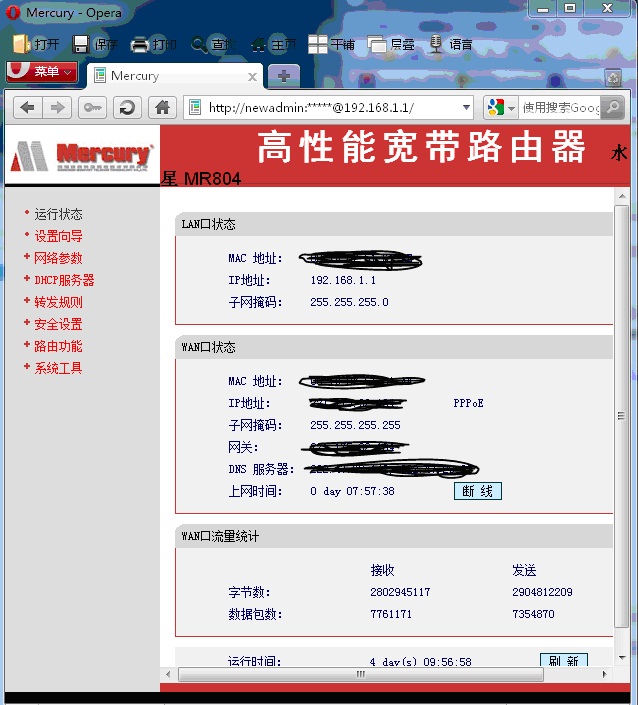Click the 高性能宽带路由器 banner title

point(422,147)
